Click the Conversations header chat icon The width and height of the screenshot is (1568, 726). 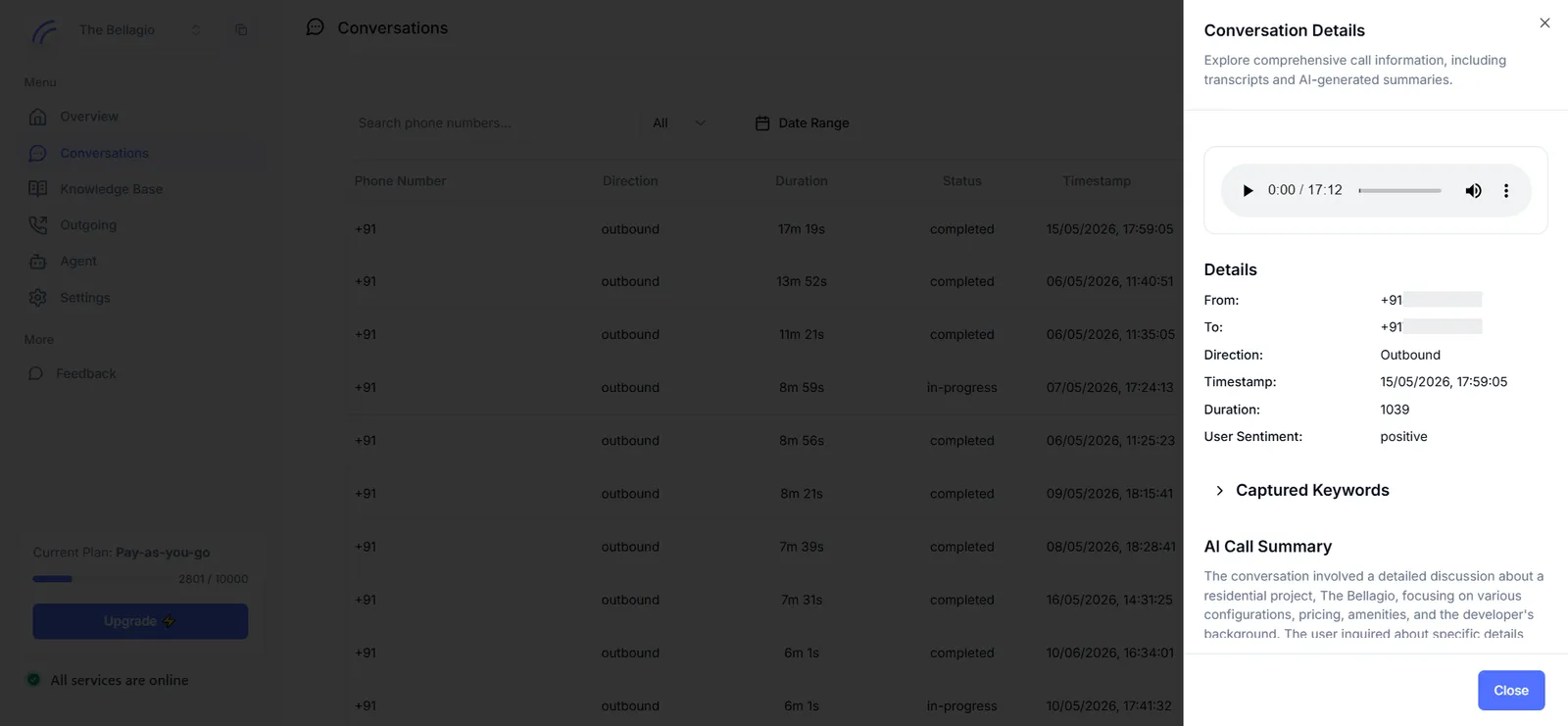point(315,27)
